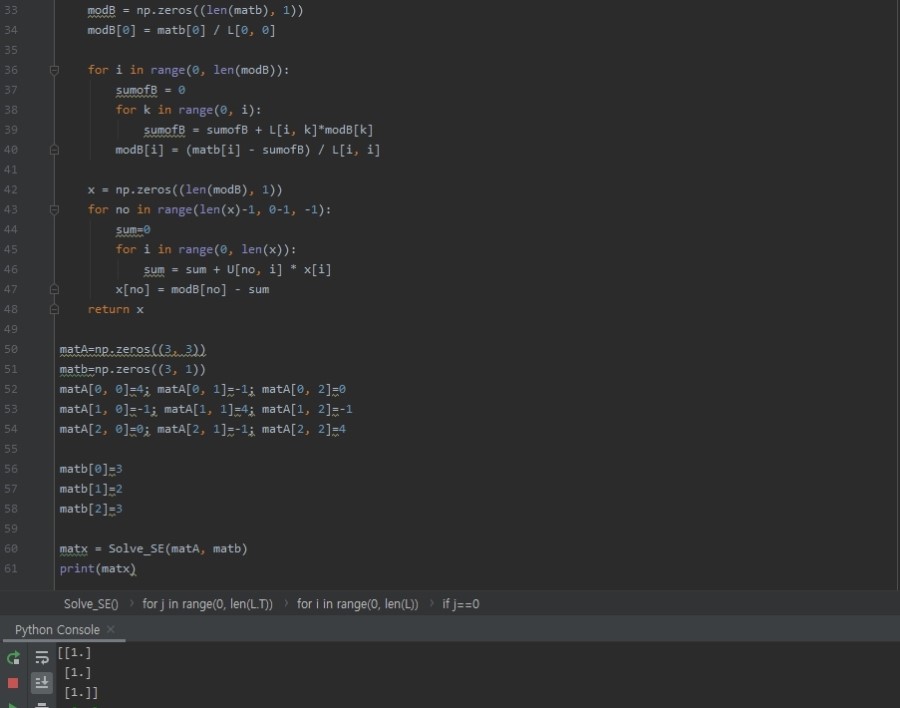Screen dimensions: 900x708
Task: Click fold end marker at return x line
Action: click(x=55, y=310)
